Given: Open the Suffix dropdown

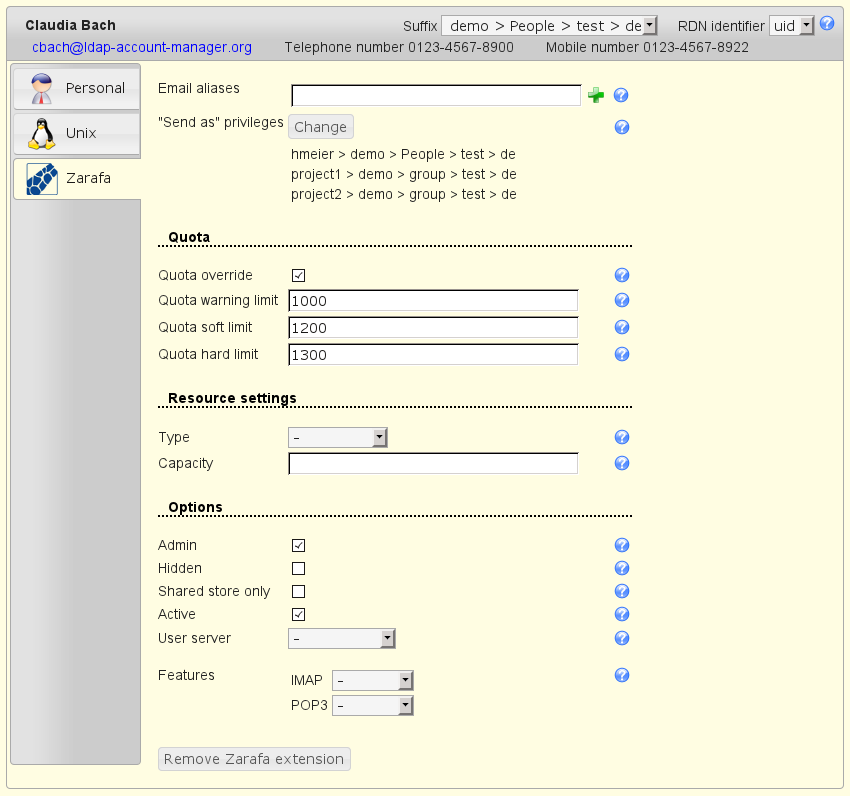Looking at the screenshot, I should (x=549, y=26).
